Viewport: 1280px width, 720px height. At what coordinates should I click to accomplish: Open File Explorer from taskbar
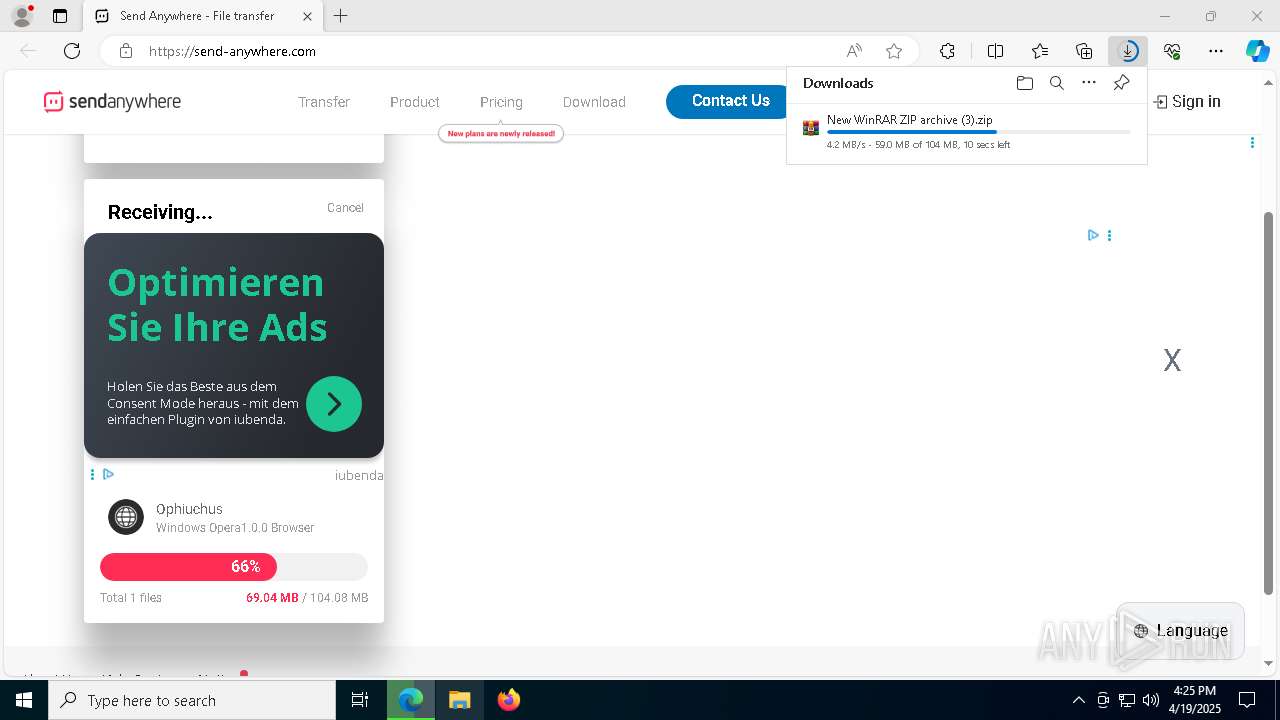[459, 700]
